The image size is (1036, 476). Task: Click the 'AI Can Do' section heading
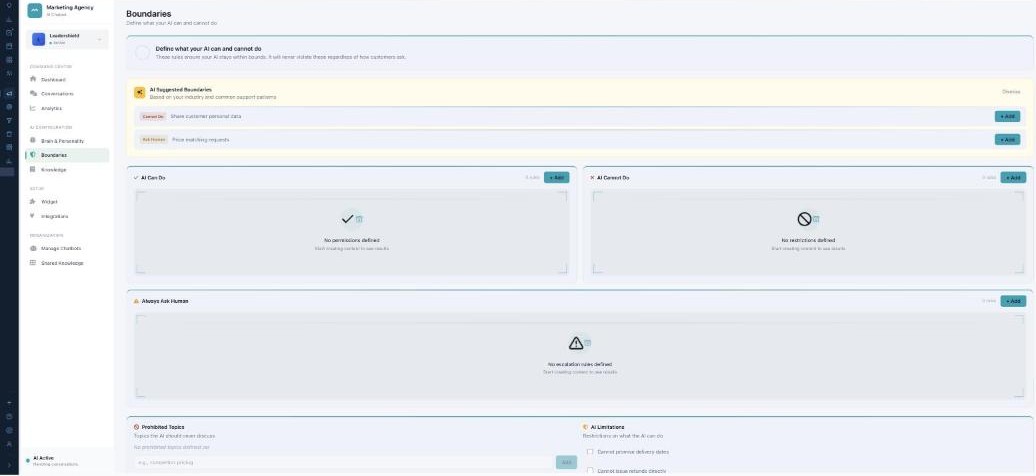(x=153, y=178)
